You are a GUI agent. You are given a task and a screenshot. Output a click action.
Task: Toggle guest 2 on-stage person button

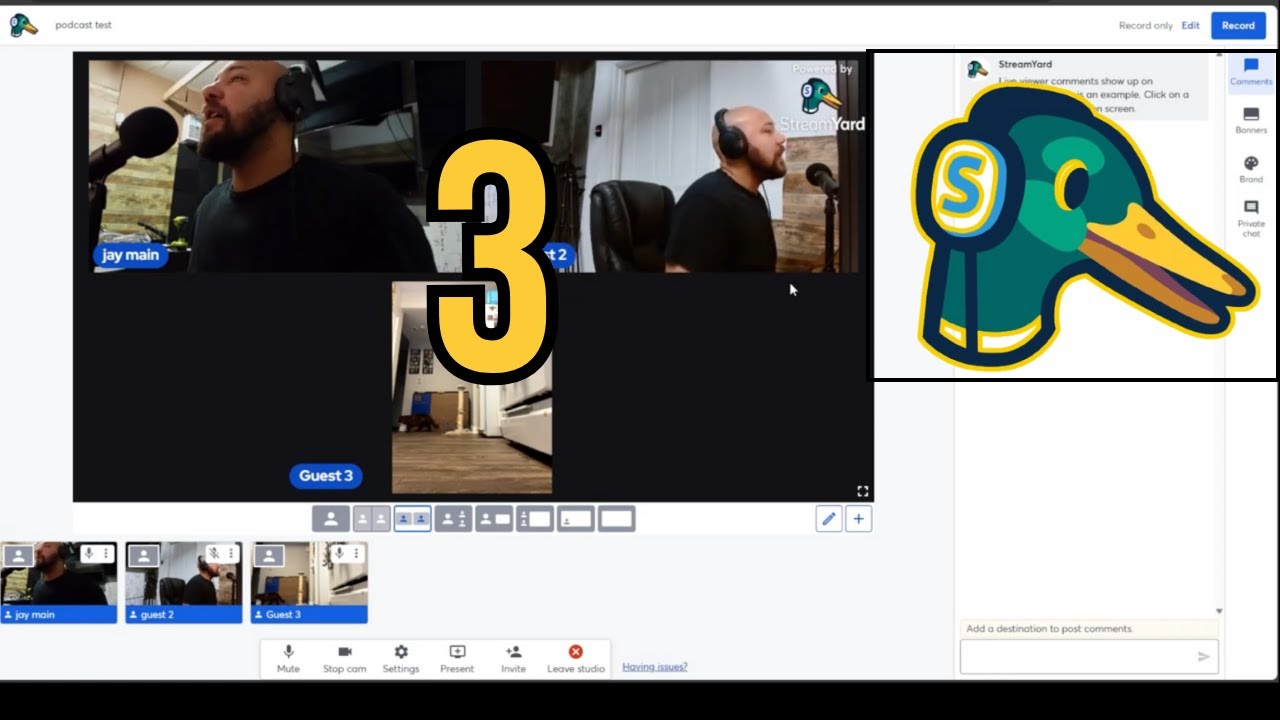coord(144,556)
